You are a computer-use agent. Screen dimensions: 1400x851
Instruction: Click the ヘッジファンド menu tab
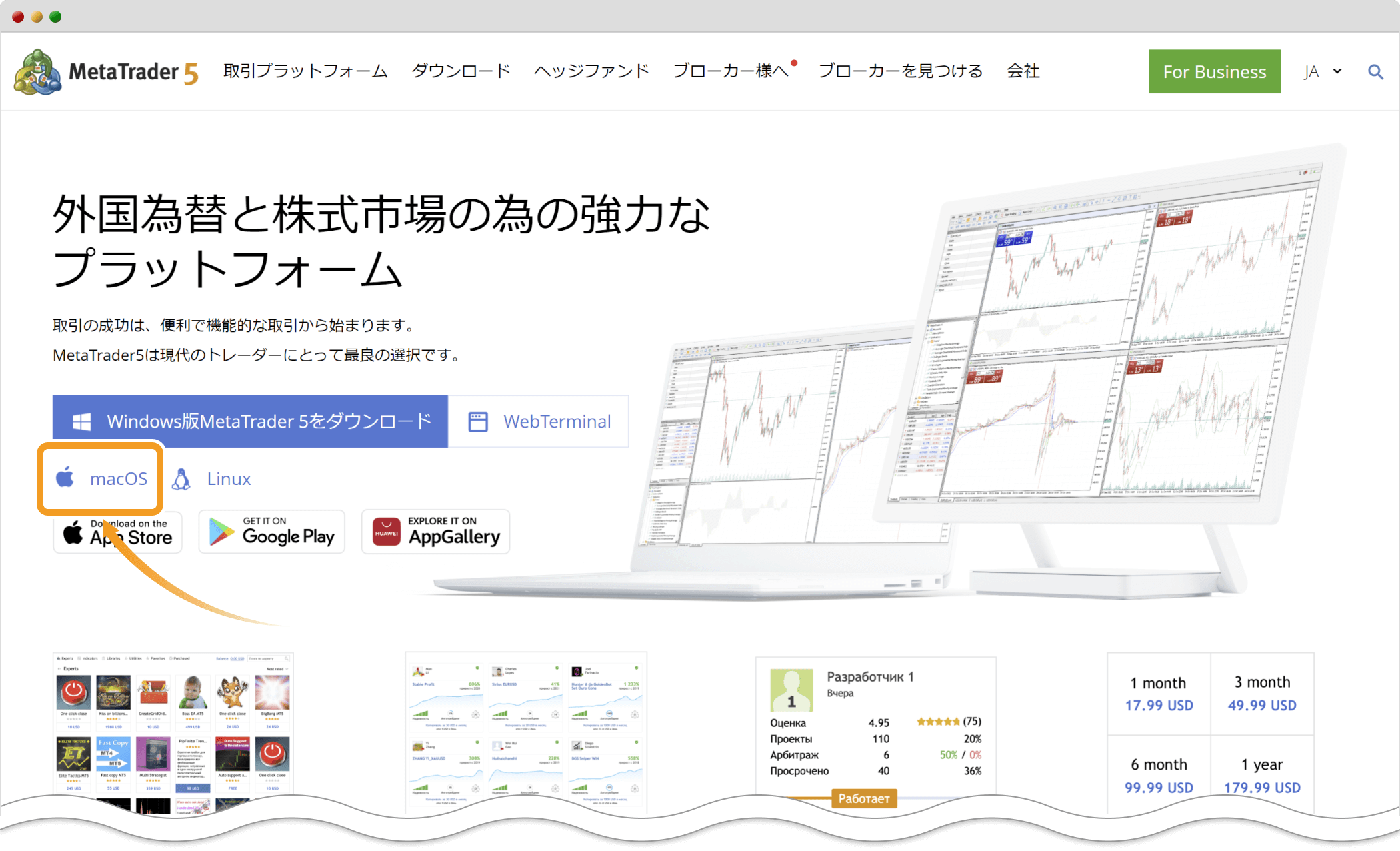(x=590, y=72)
